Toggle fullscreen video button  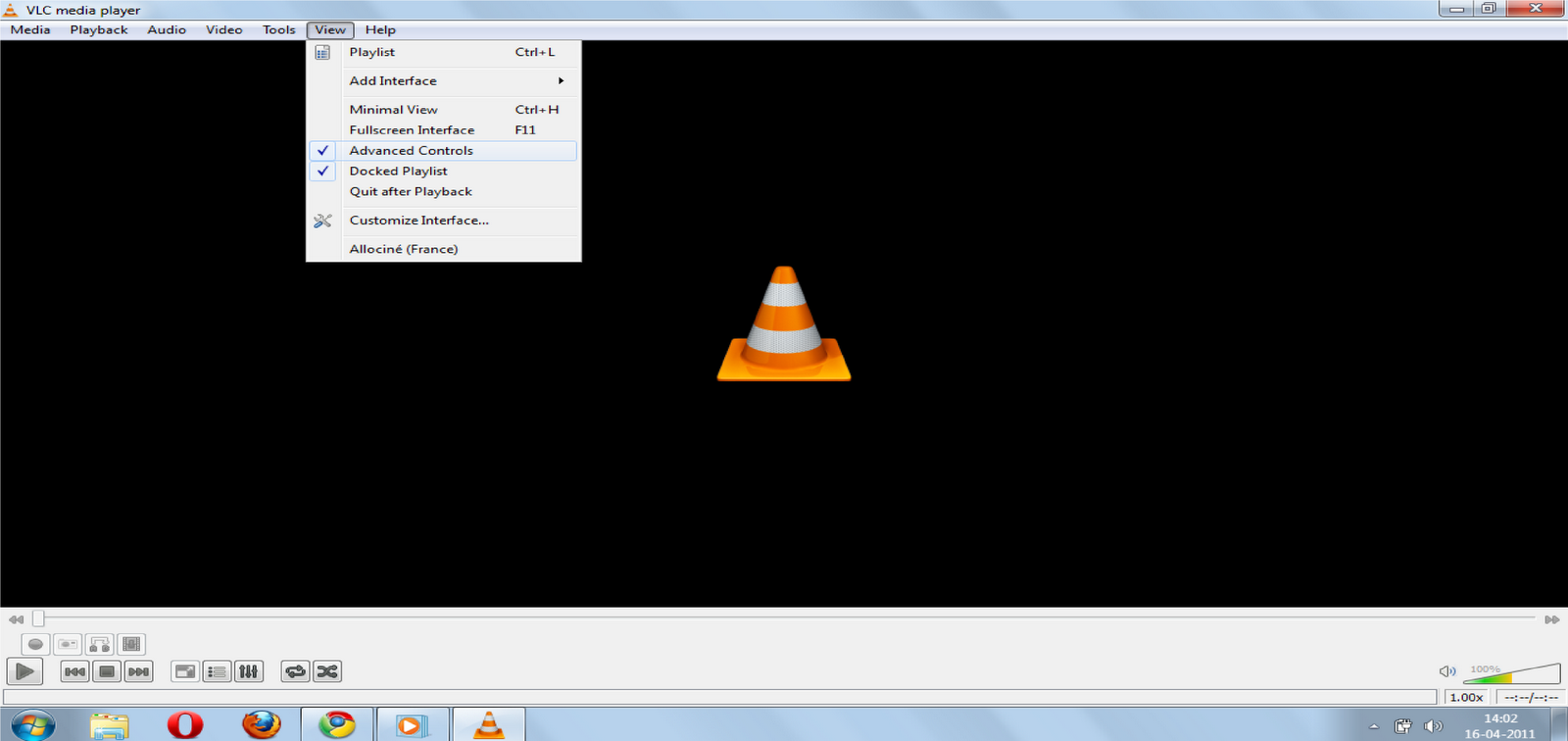(184, 671)
